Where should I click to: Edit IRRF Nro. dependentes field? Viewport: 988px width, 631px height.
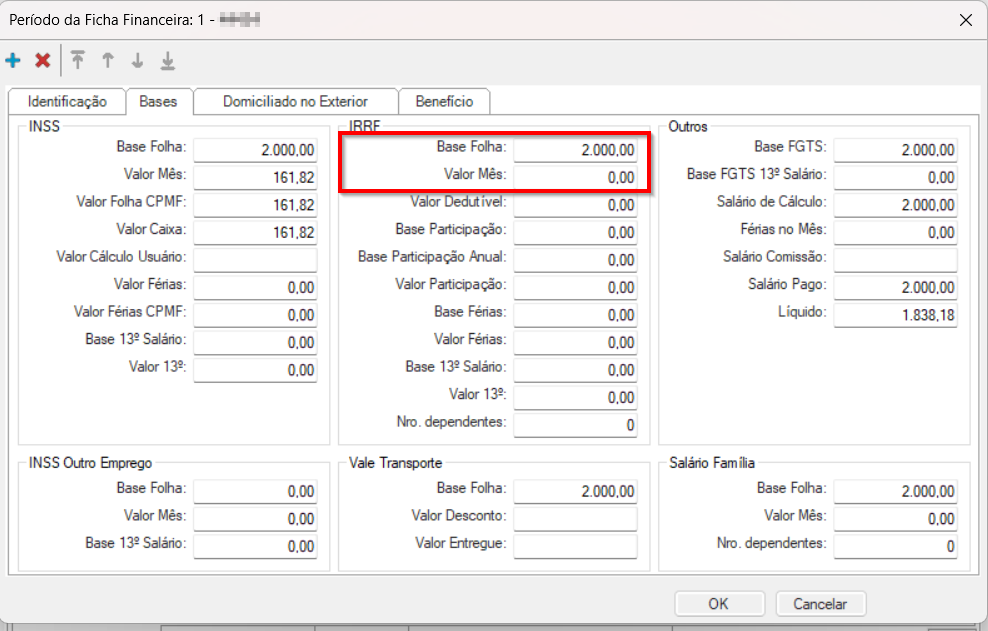(x=575, y=425)
